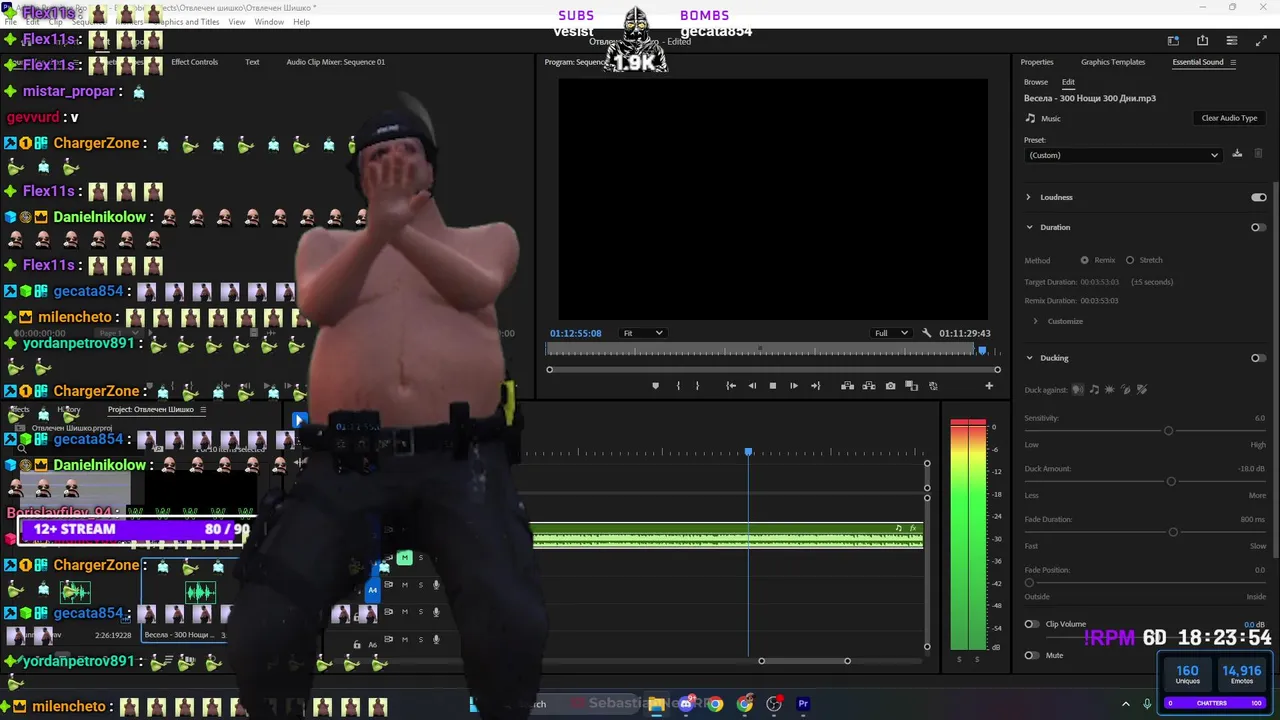Image resolution: width=1280 pixels, height=720 pixels.
Task: Toggle the Duration switch
Action: [1259, 227]
